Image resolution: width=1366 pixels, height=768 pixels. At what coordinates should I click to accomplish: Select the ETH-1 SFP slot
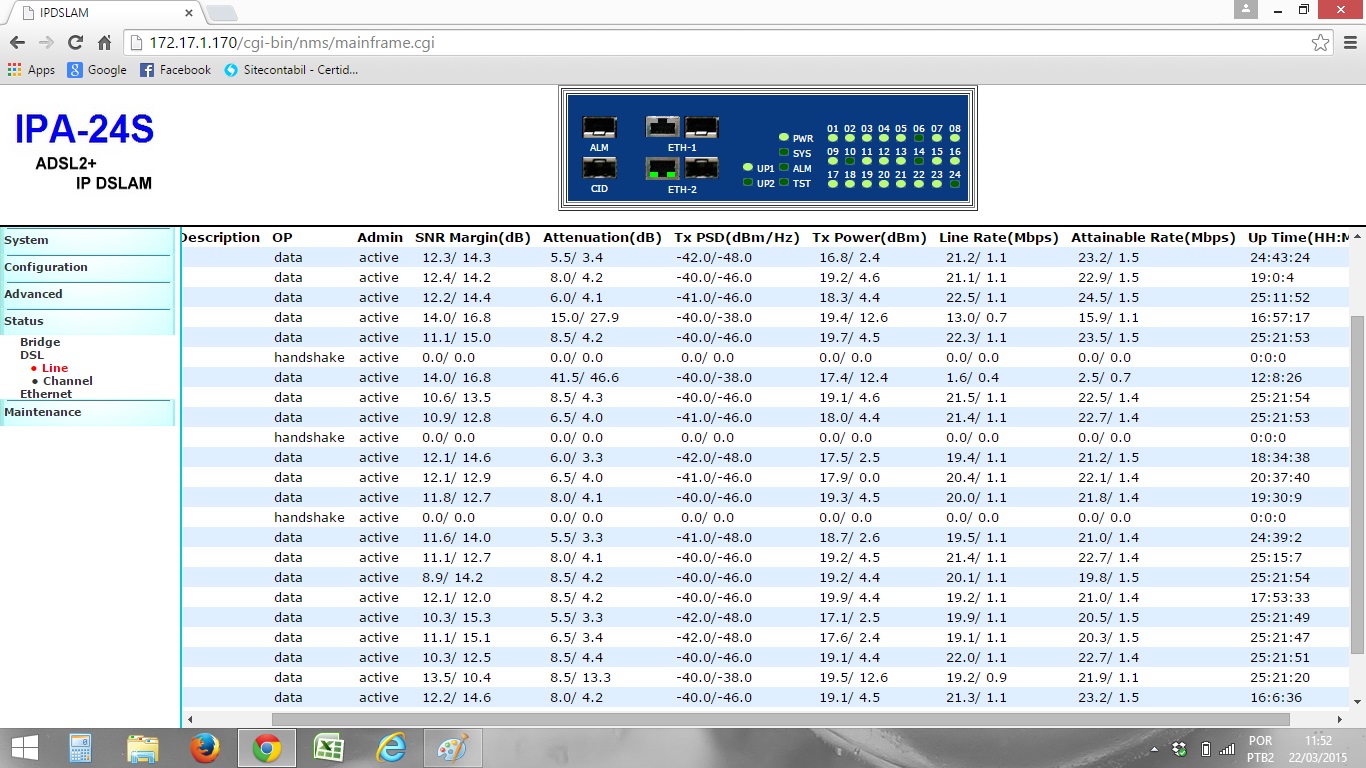702,127
